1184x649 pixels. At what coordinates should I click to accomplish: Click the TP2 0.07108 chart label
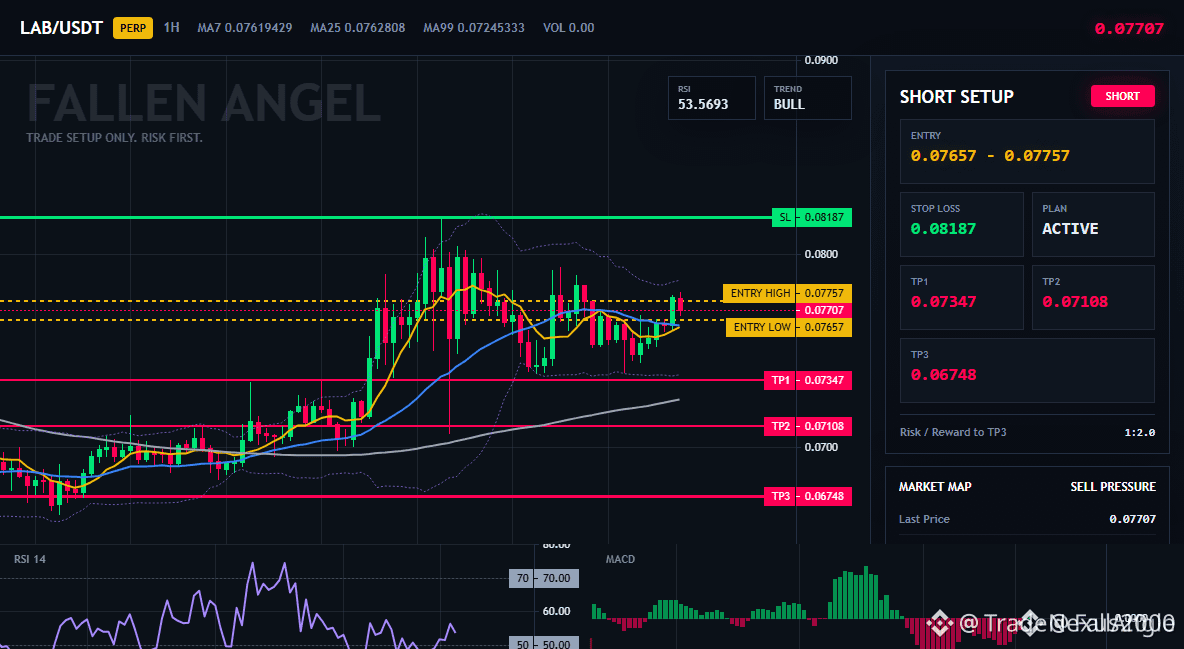tap(807, 426)
